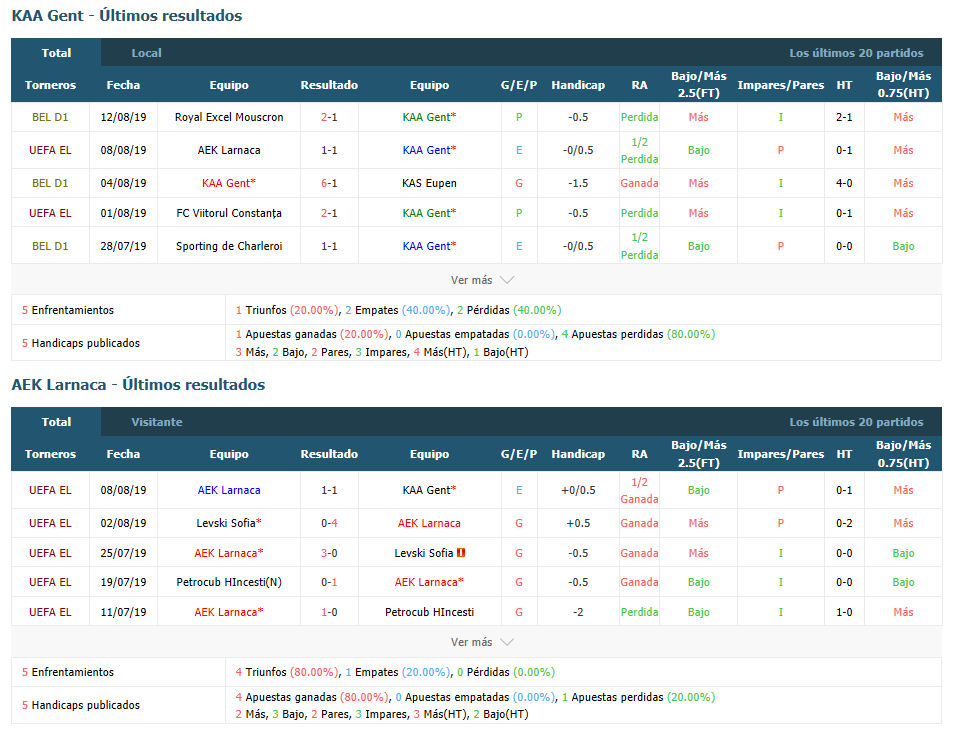Open the KAS Eupen team link
The height and width of the screenshot is (736, 963).
pos(429,183)
